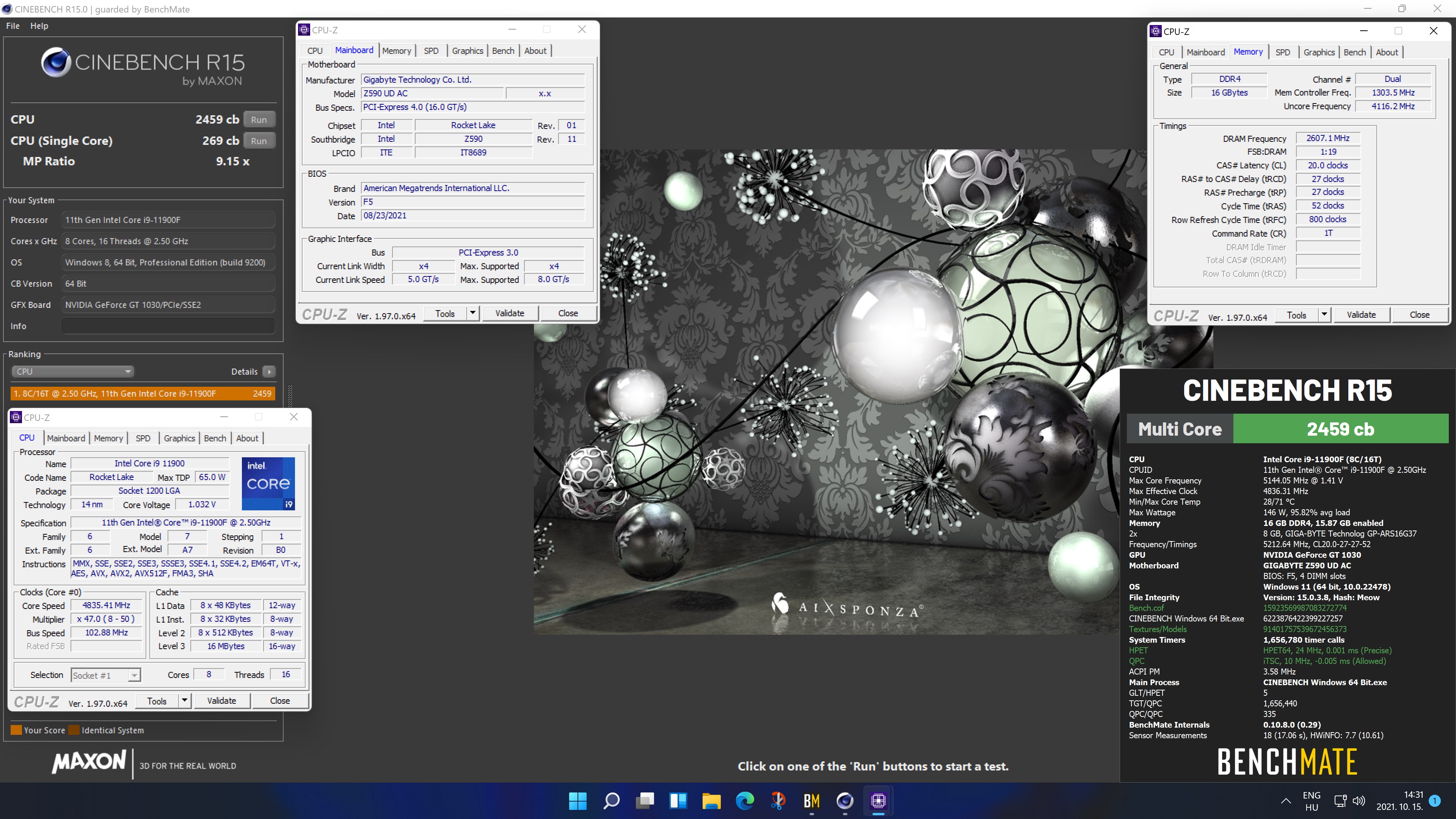Screen dimensions: 1456x819
Task: Open the BenchMate BM taskbar icon
Action: pos(811,800)
